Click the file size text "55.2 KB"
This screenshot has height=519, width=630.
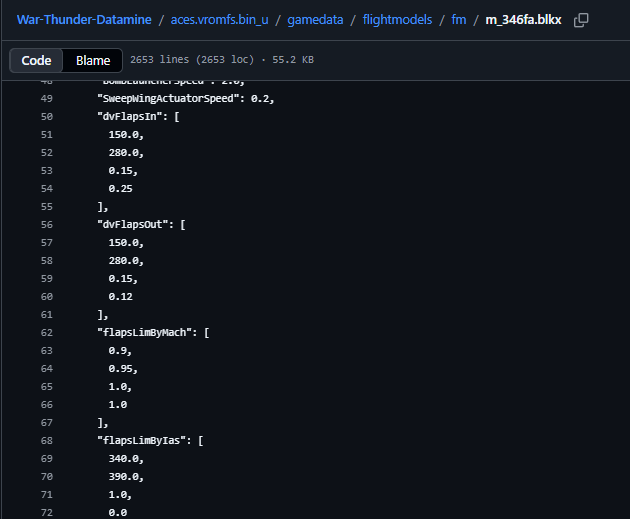[x=293, y=60]
